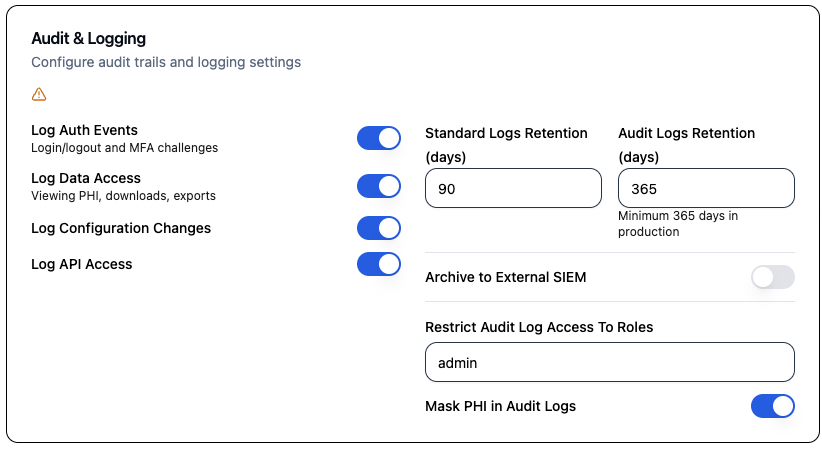The width and height of the screenshot is (822, 449).
Task: Click the Audit Logs Retention label
Action: [x=686, y=133]
